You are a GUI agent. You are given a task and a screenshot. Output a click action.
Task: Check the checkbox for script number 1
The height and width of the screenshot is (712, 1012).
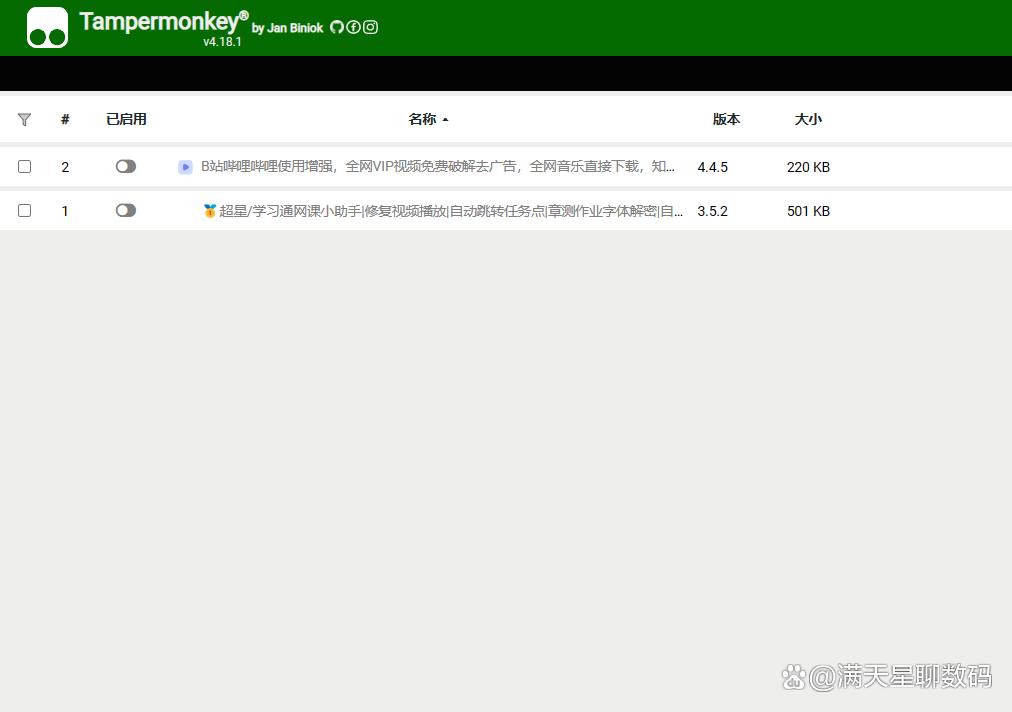click(25, 210)
